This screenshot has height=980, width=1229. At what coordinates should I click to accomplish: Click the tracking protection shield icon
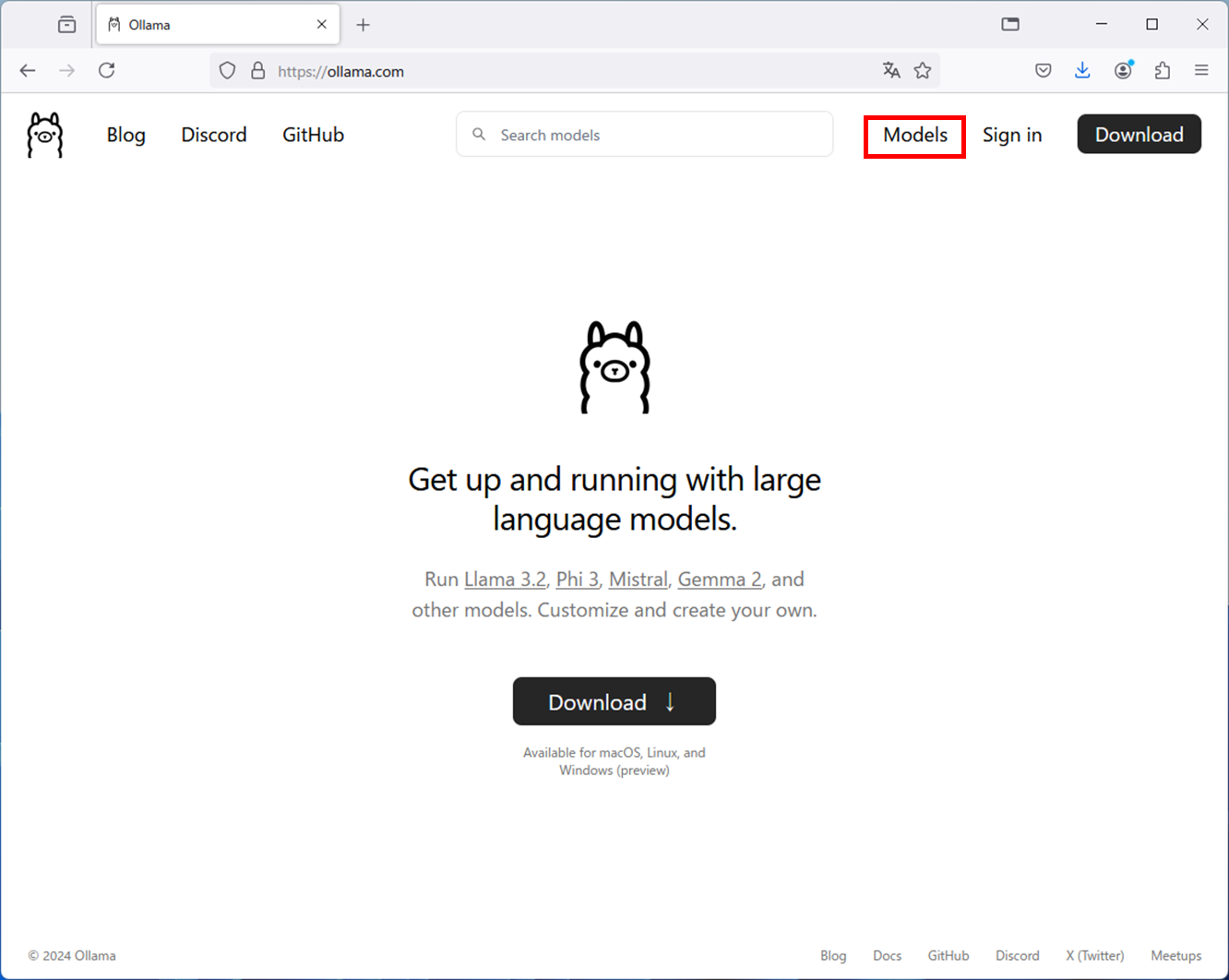tap(227, 70)
